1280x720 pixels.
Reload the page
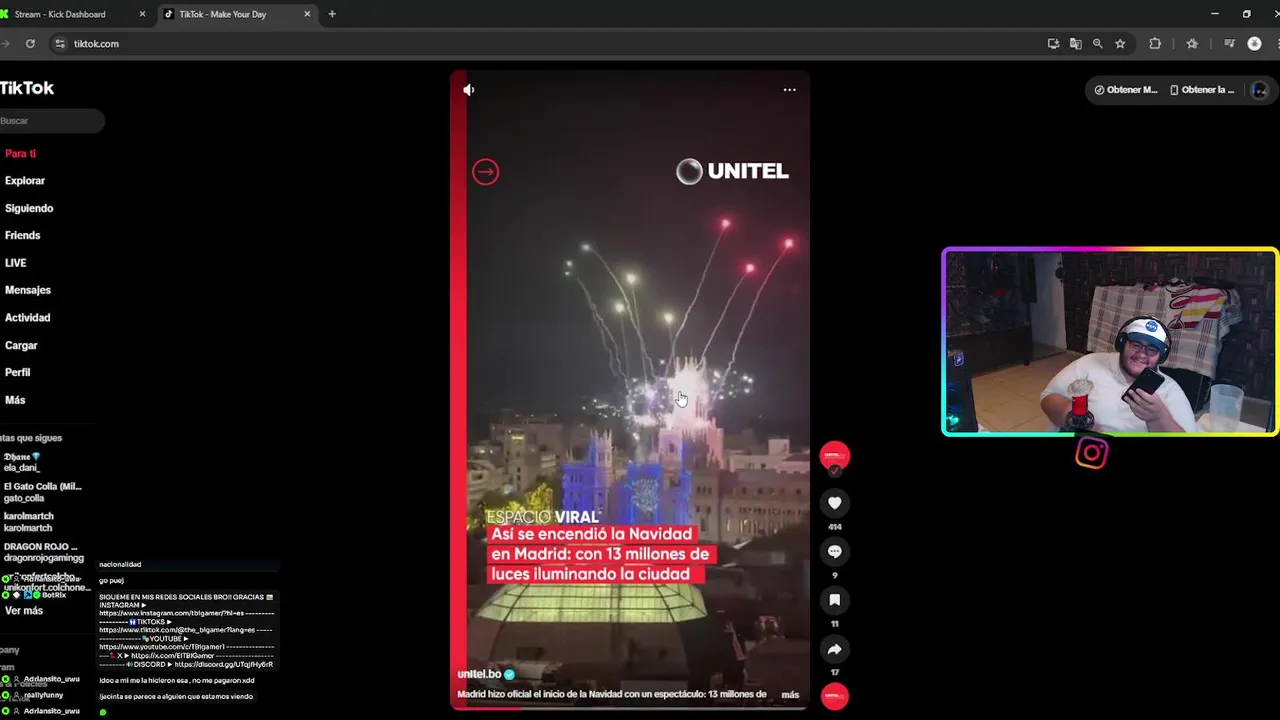30,44
